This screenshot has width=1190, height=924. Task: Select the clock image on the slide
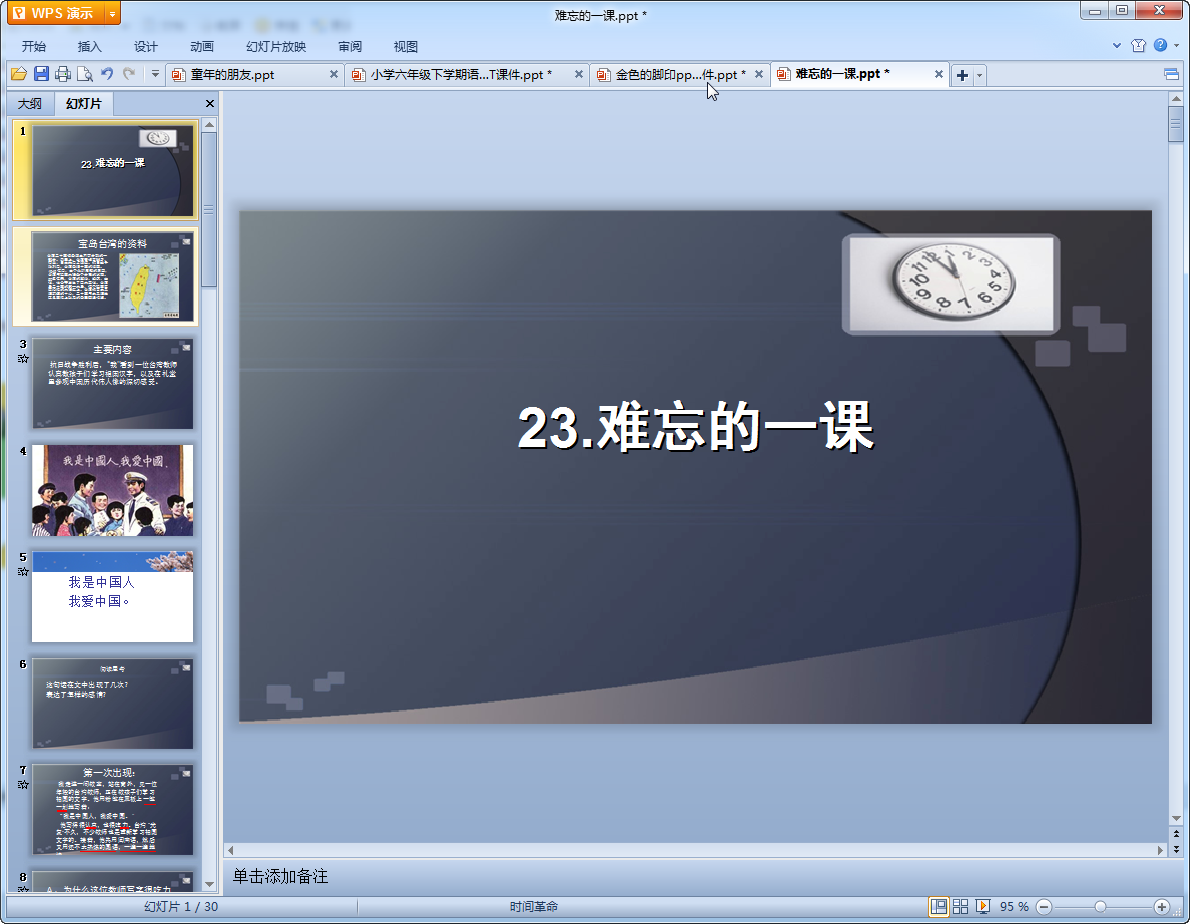(951, 284)
